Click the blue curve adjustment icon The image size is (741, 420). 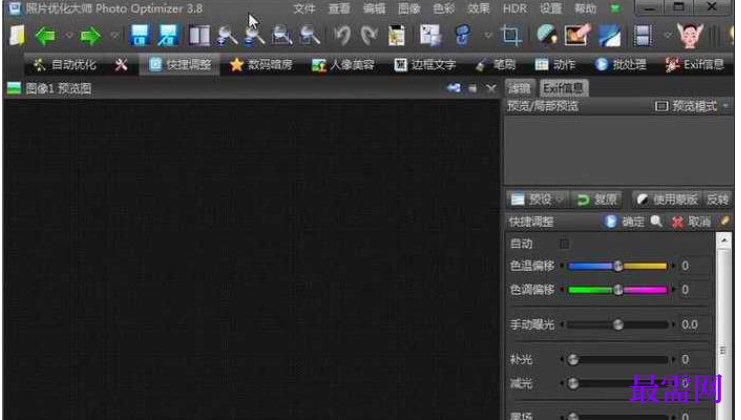[x=610, y=35]
